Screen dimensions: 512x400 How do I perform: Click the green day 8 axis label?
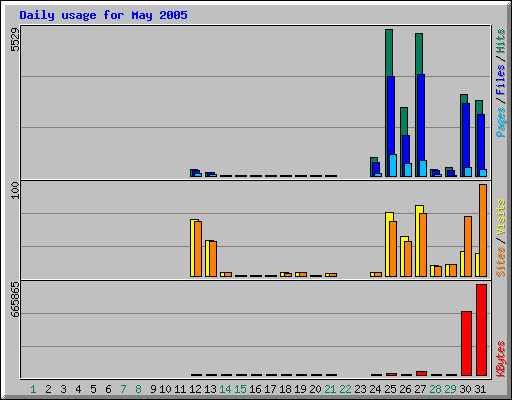coord(138,389)
